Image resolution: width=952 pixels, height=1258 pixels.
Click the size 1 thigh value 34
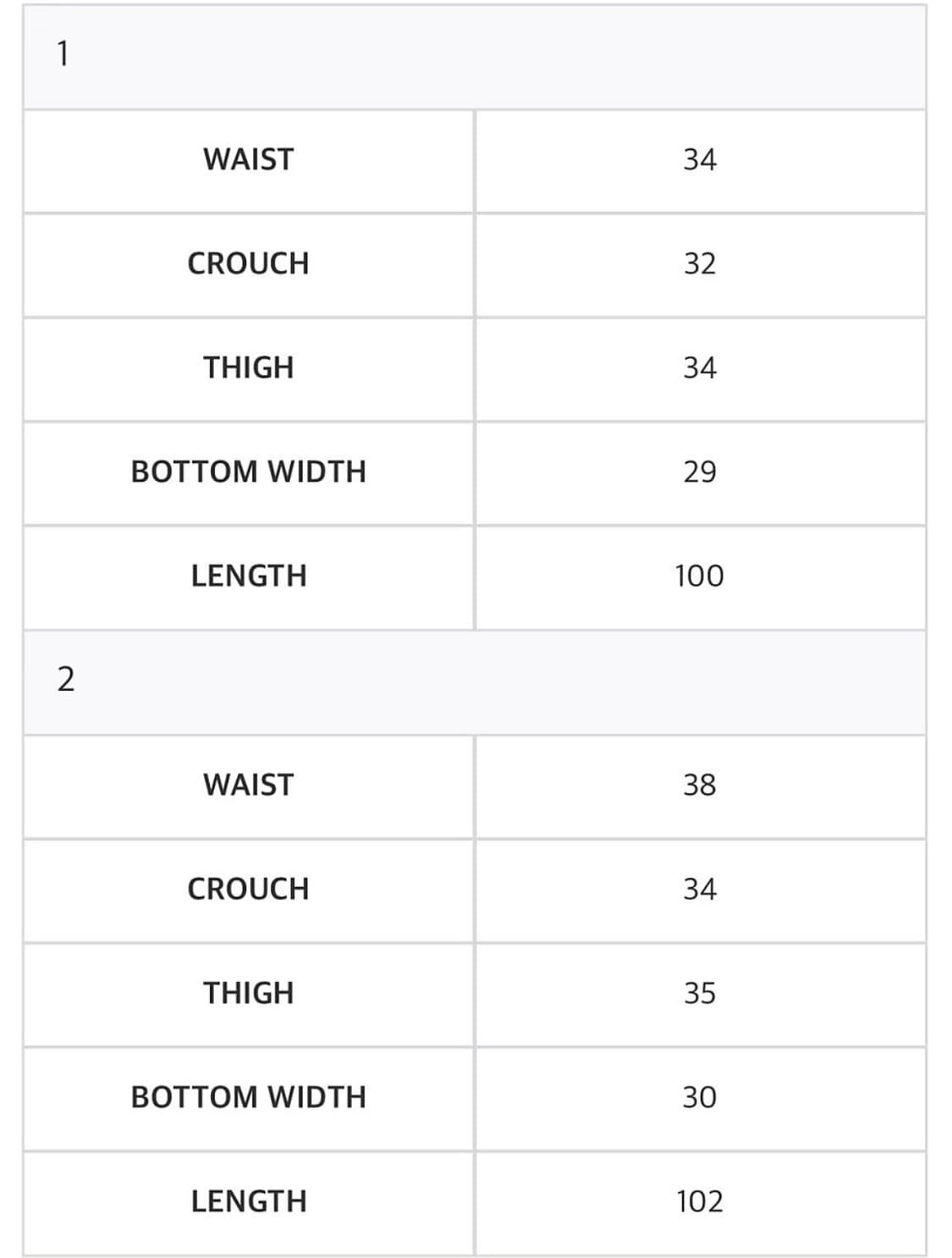point(700,368)
